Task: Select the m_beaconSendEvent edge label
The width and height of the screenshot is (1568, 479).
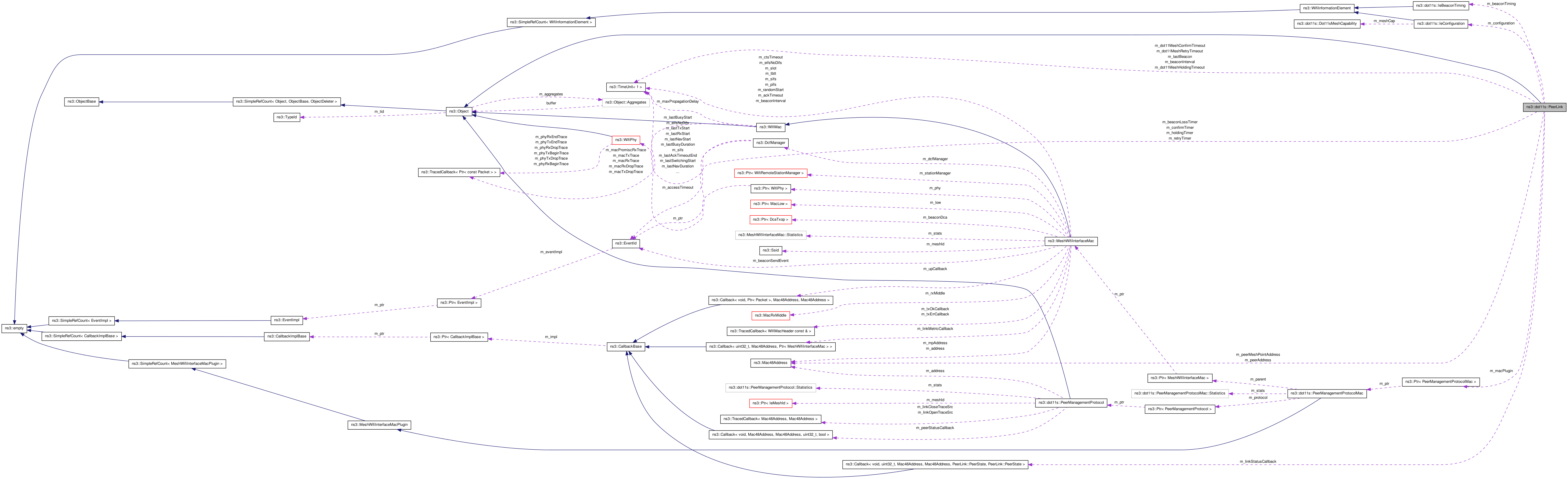Action: pos(770,261)
